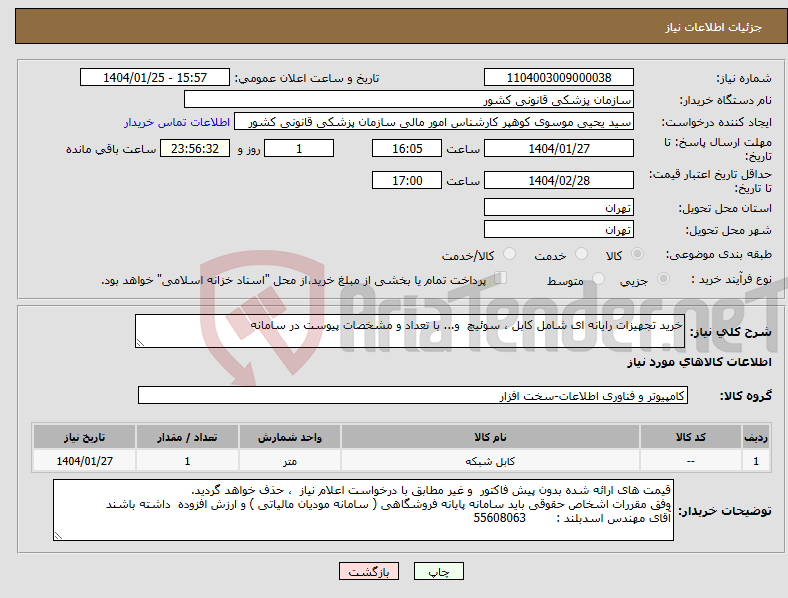Click the buyer organization name field
The width and height of the screenshot is (788, 598).
coord(409,99)
